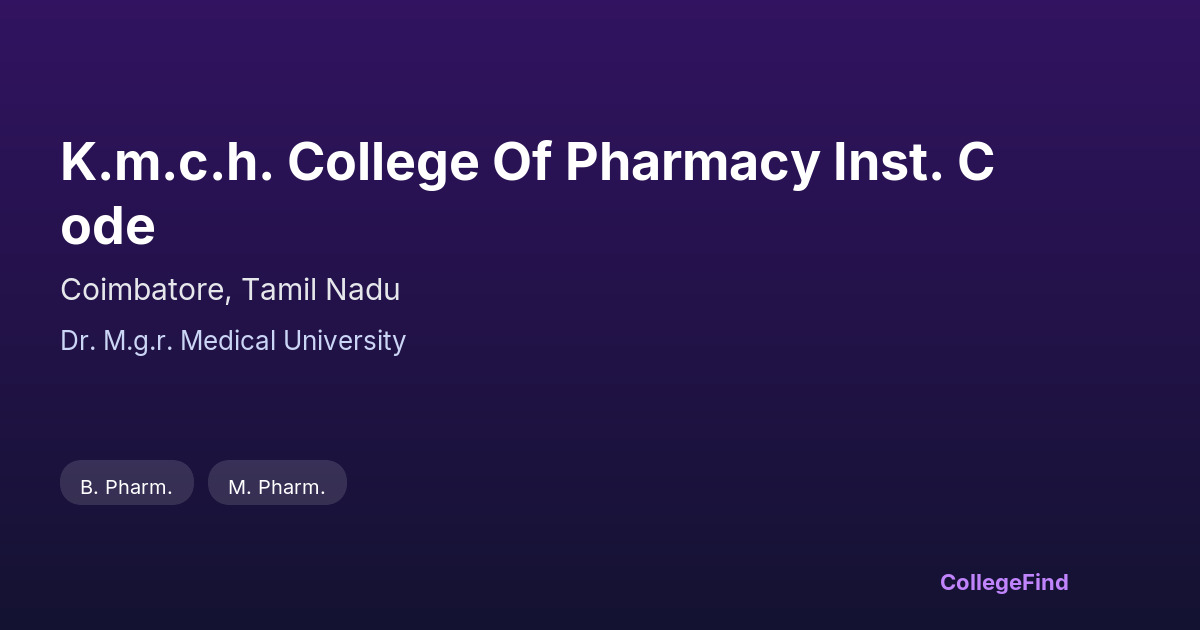
Task: Select the B. Pharm. course tag
Action: click(127, 487)
